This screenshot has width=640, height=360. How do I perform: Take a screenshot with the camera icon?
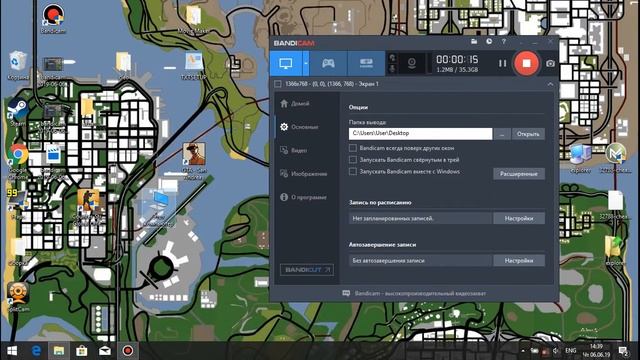pos(550,64)
